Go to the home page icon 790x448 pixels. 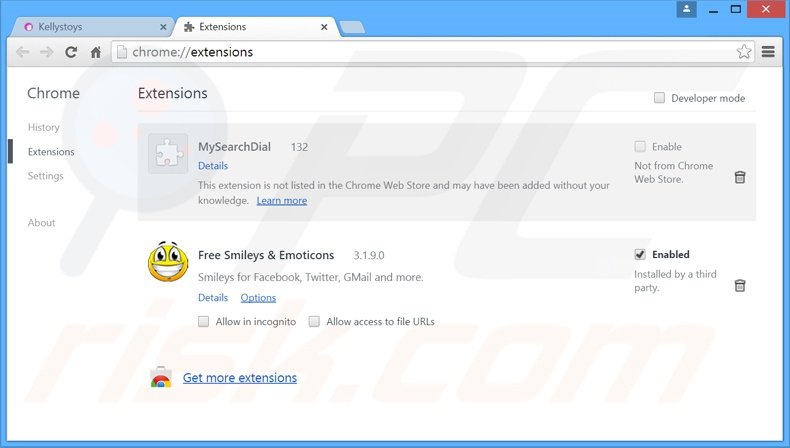[x=96, y=52]
